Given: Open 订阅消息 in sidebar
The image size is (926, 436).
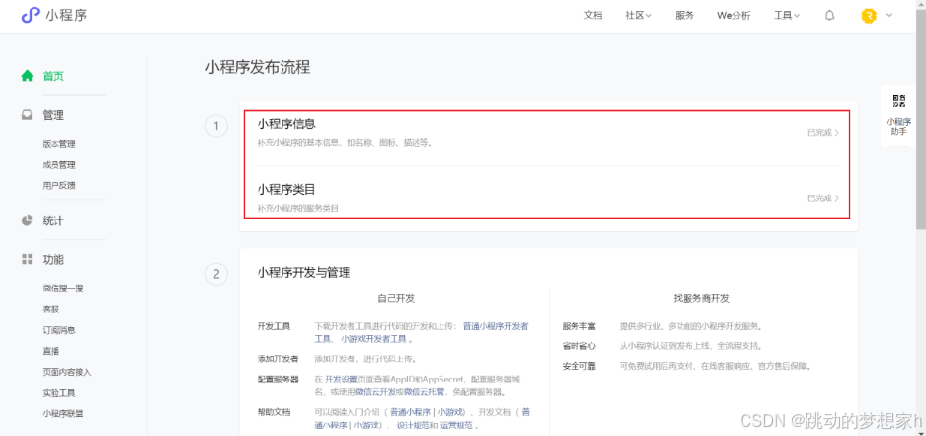Looking at the screenshot, I should (59, 330).
